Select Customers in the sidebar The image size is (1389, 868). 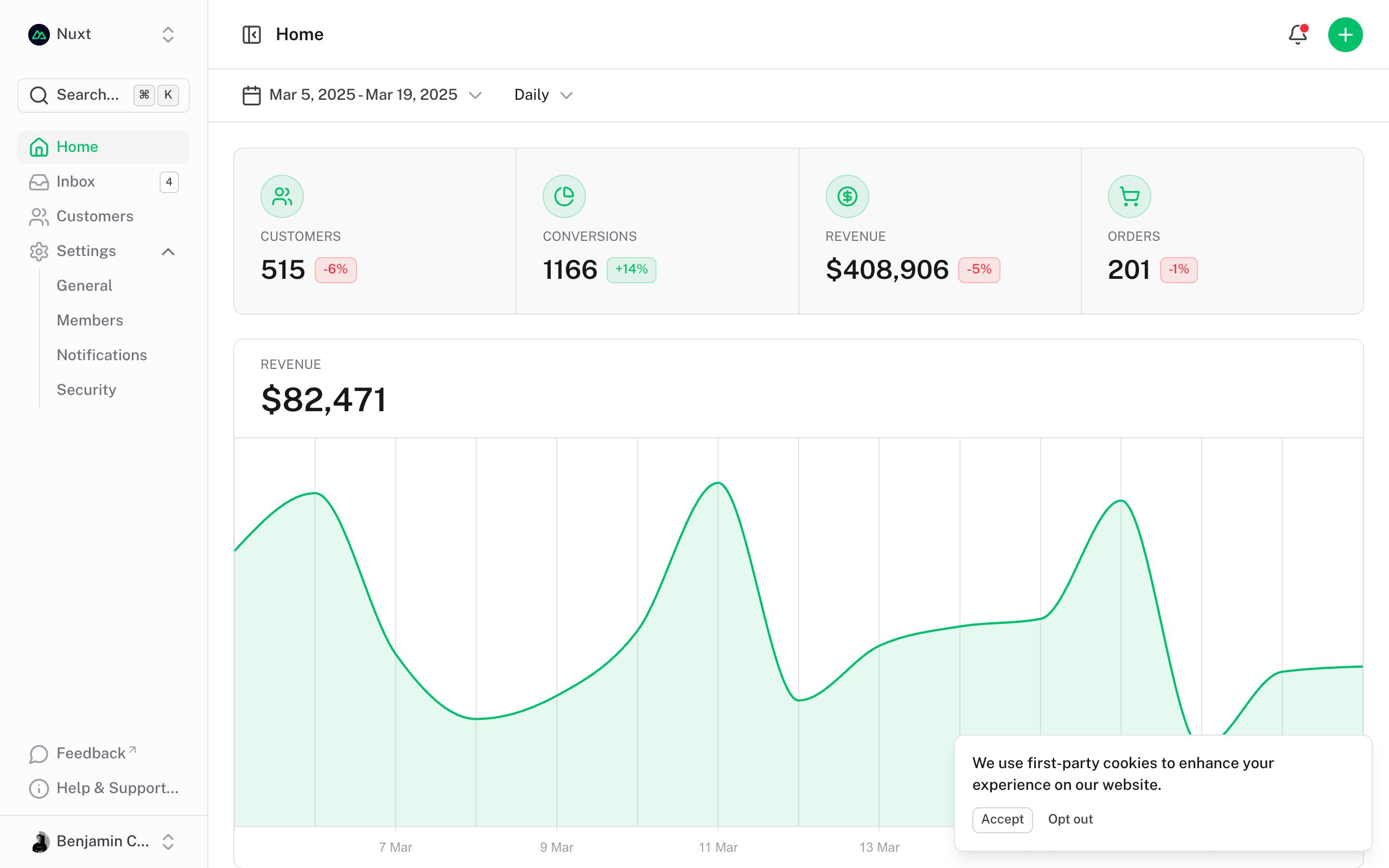[94, 216]
